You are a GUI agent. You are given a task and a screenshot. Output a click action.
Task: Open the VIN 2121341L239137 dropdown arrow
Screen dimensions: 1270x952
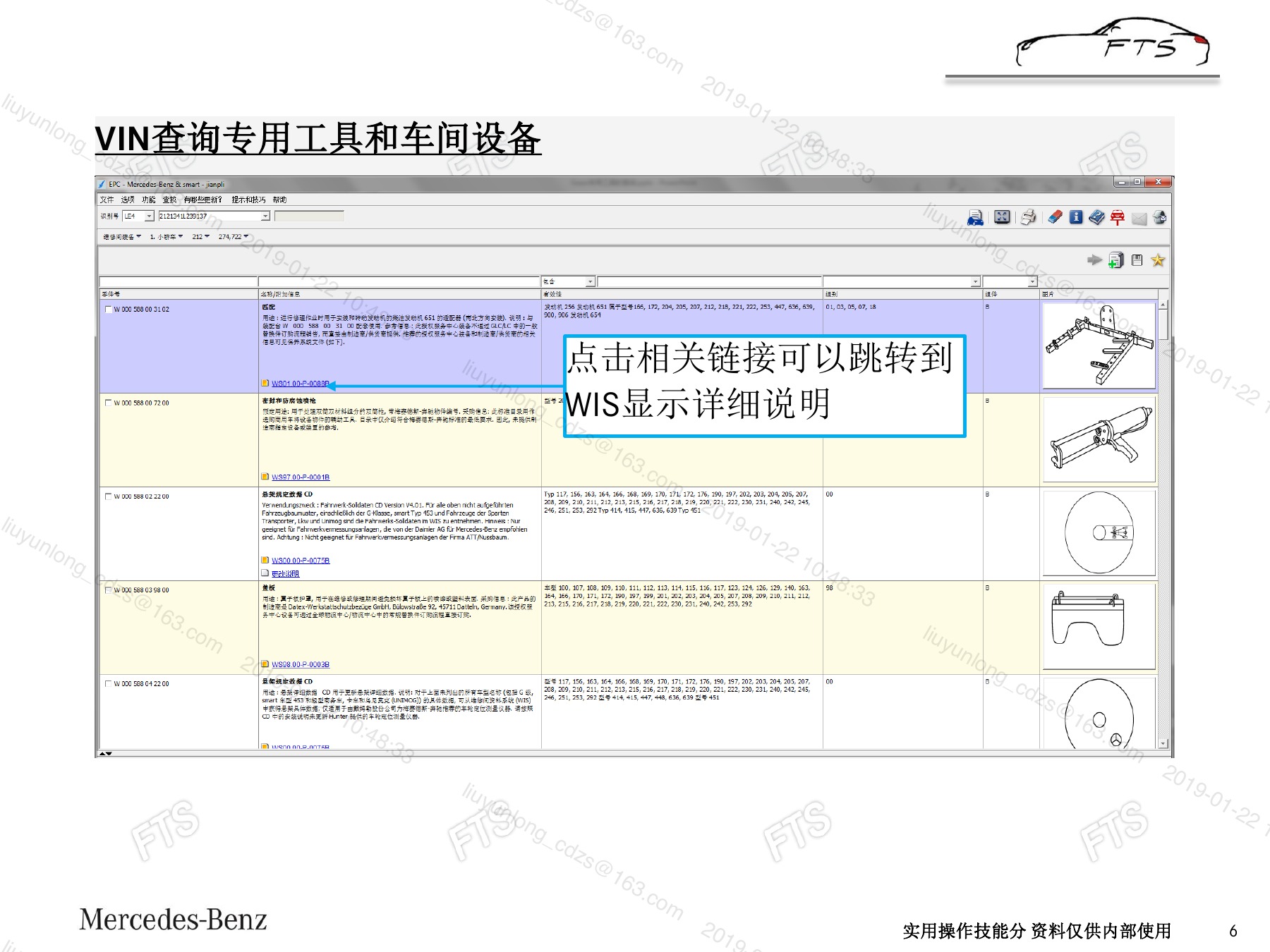tap(265, 216)
